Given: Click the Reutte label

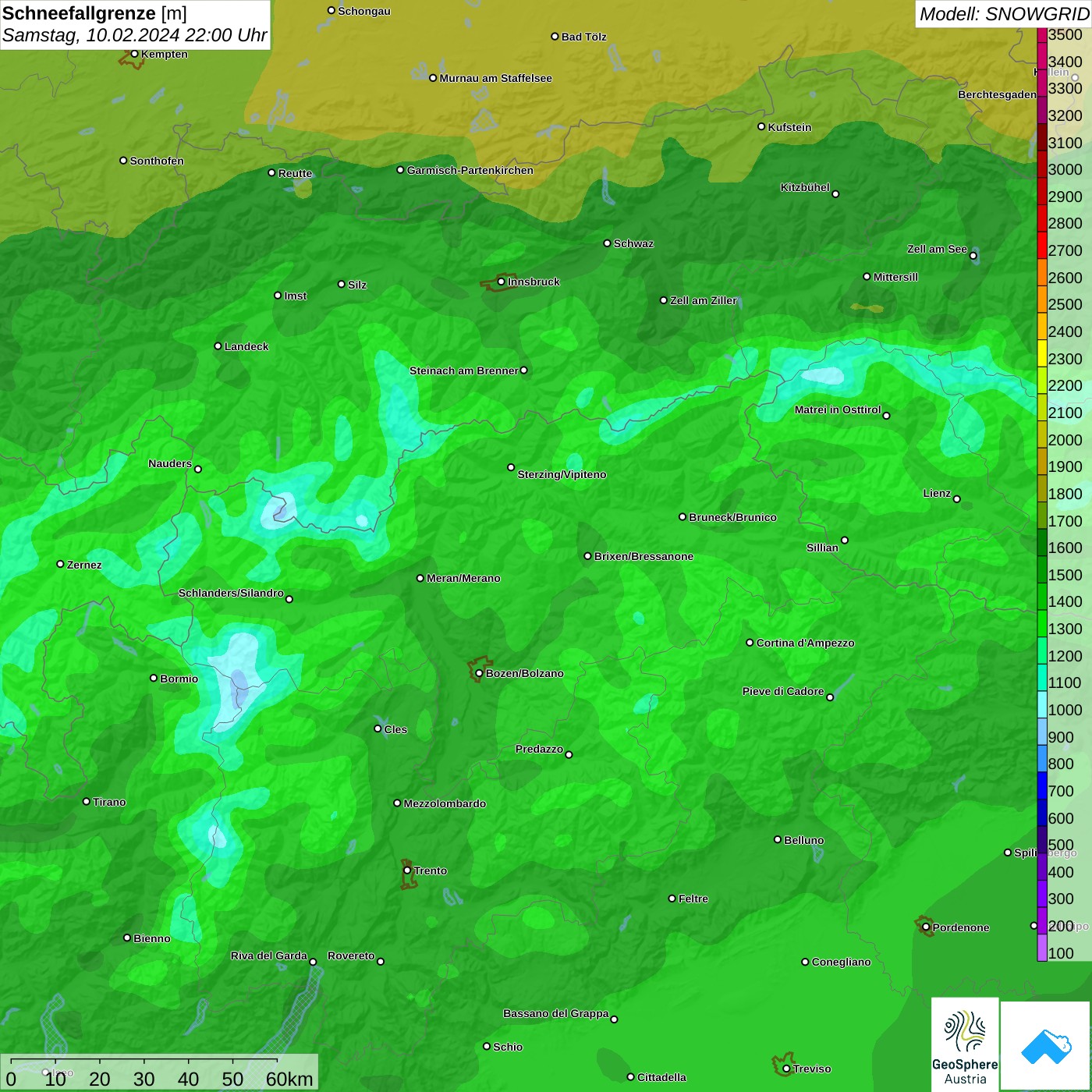Looking at the screenshot, I should (295, 173).
